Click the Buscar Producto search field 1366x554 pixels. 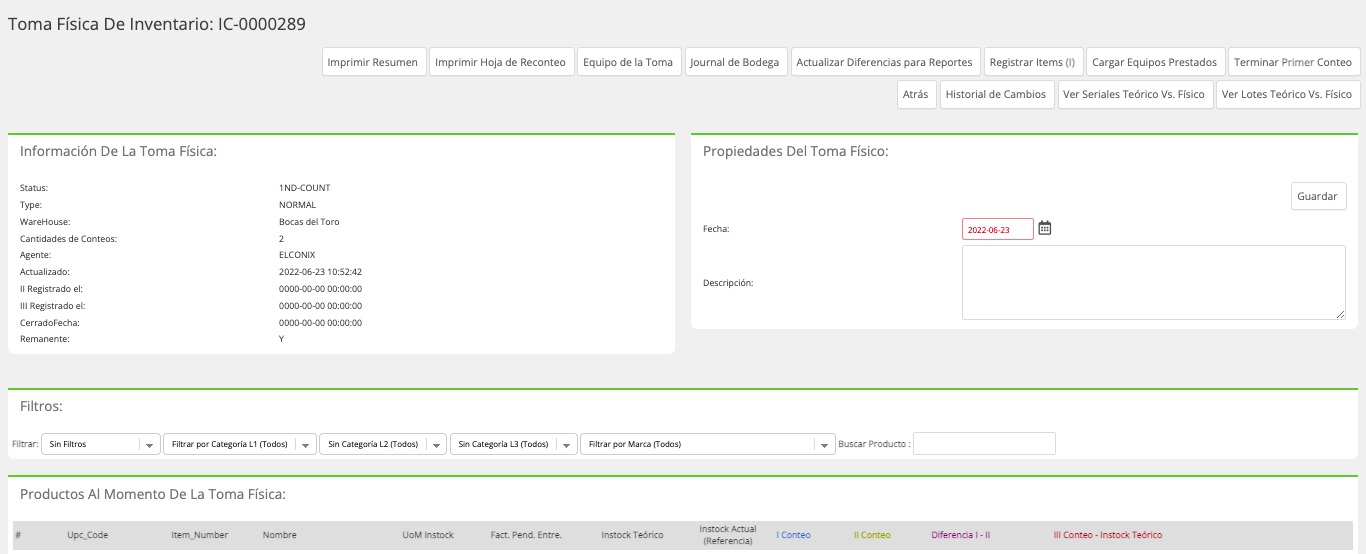[x=984, y=444]
